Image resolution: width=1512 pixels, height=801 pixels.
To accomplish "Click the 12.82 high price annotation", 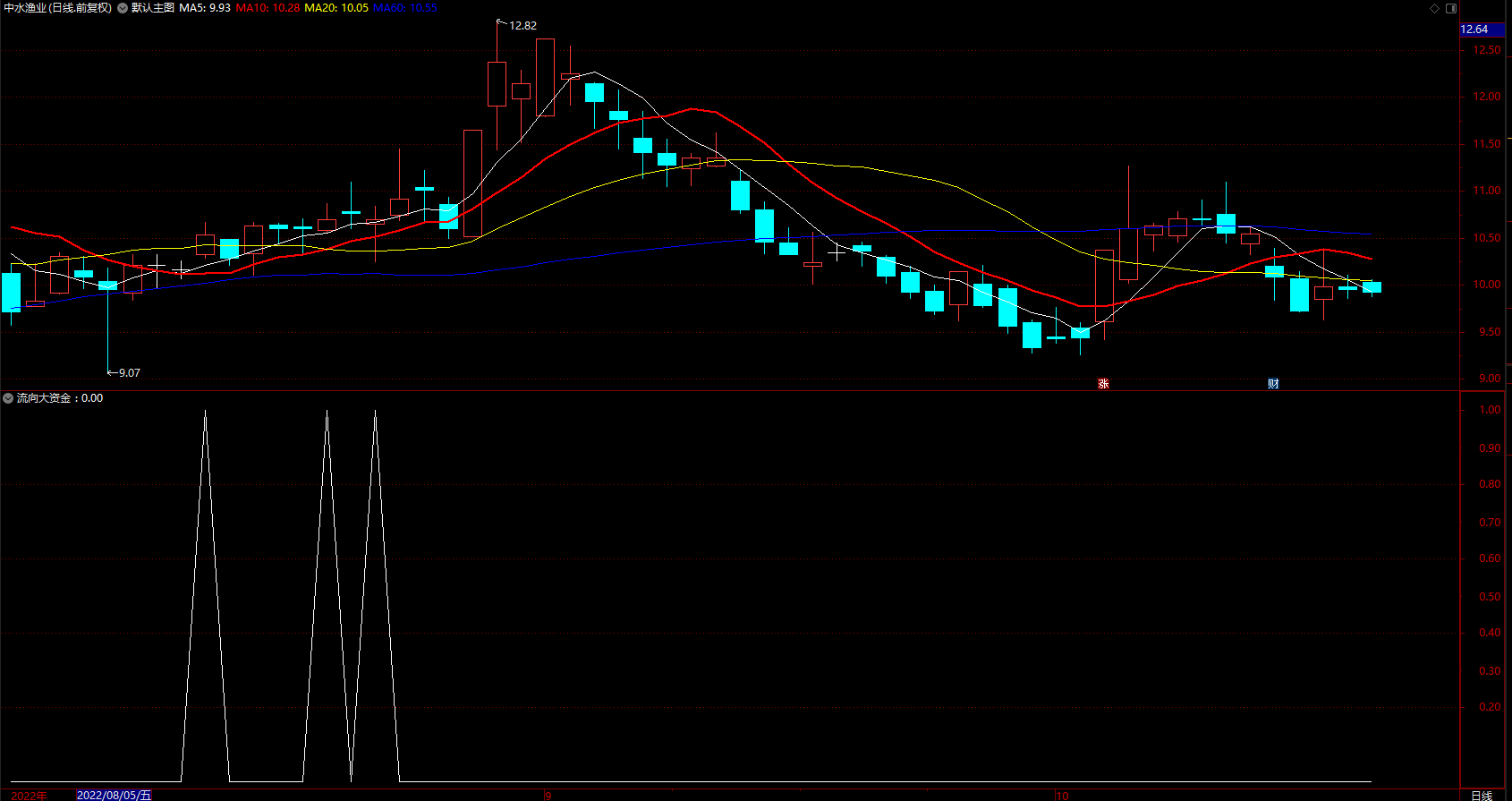I will coord(522,26).
